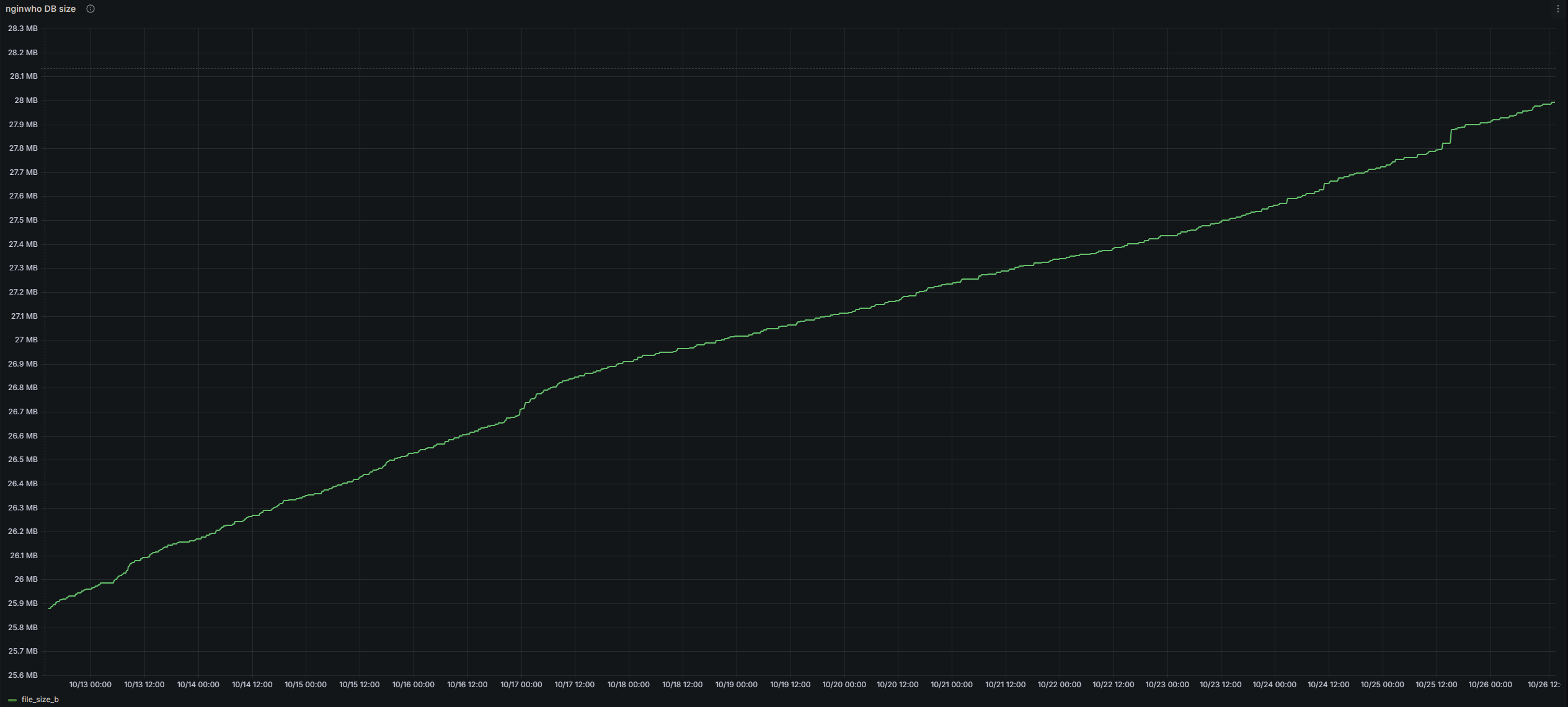Click the 25.7 MB y-axis label

[x=23, y=651]
